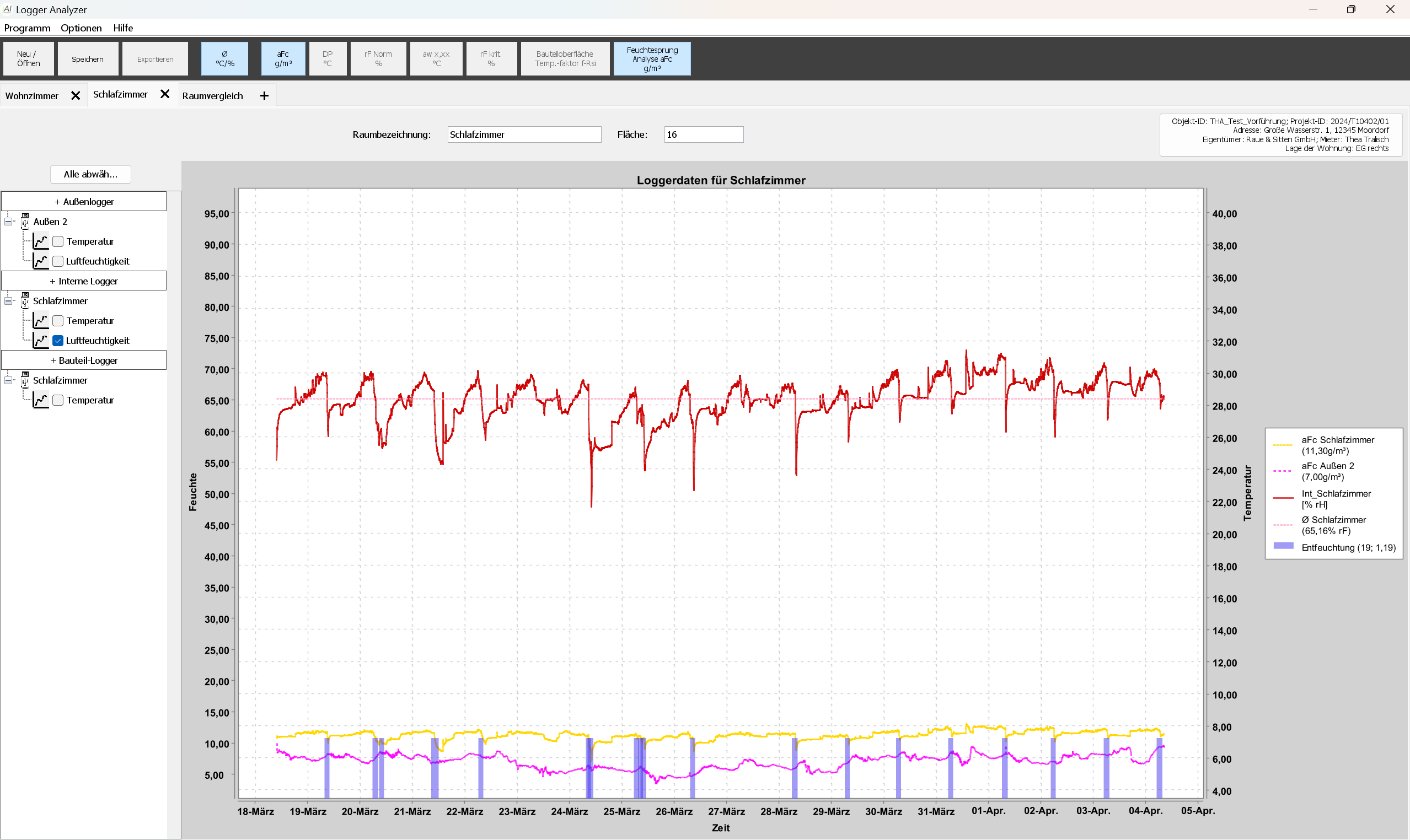Collapse the Außen 2 tree node
The image size is (1410, 840).
pyautogui.click(x=8, y=222)
